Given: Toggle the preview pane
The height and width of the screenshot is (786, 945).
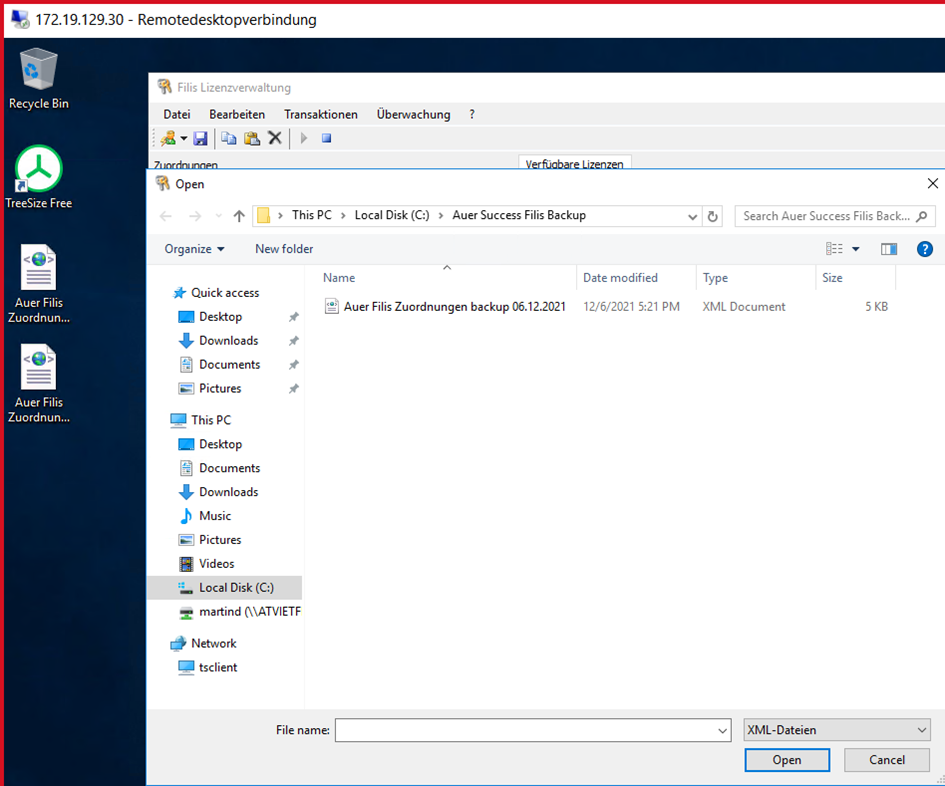Looking at the screenshot, I should pos(889,249).
